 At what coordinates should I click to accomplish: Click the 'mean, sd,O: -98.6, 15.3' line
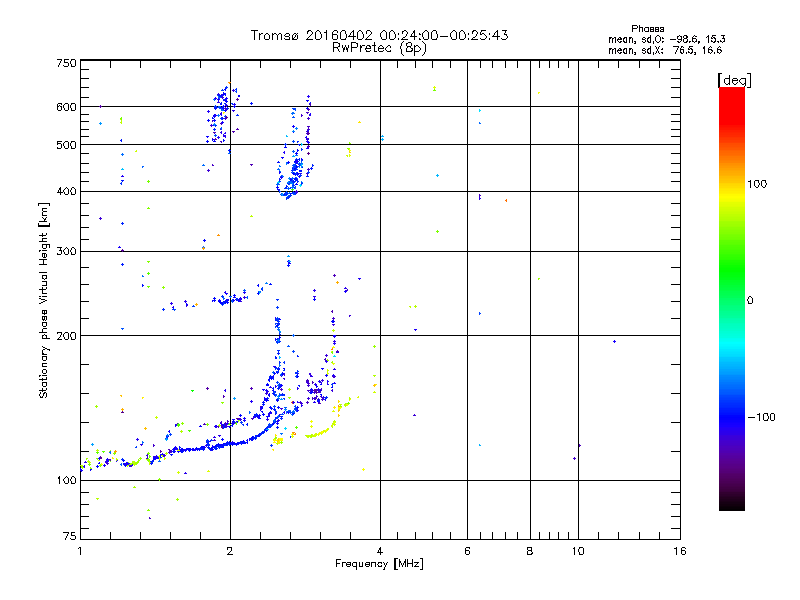[666, 39]
